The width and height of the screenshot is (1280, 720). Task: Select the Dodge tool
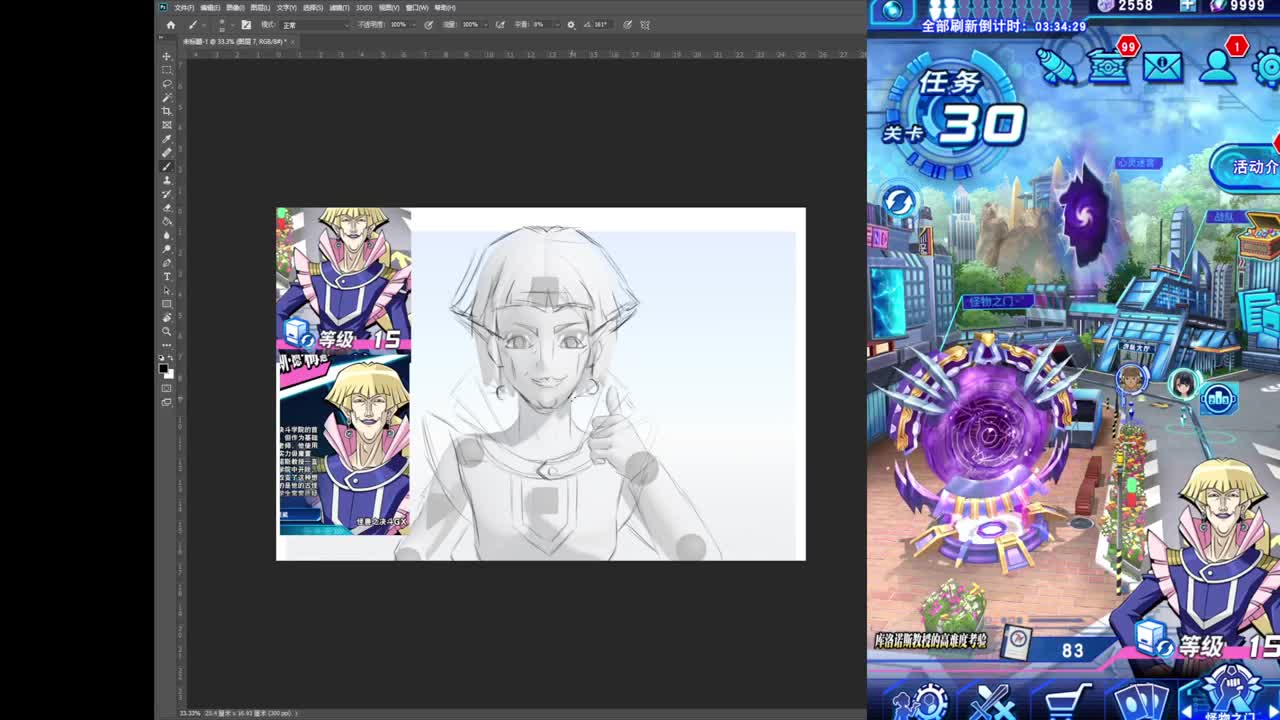tap(167, 249)
